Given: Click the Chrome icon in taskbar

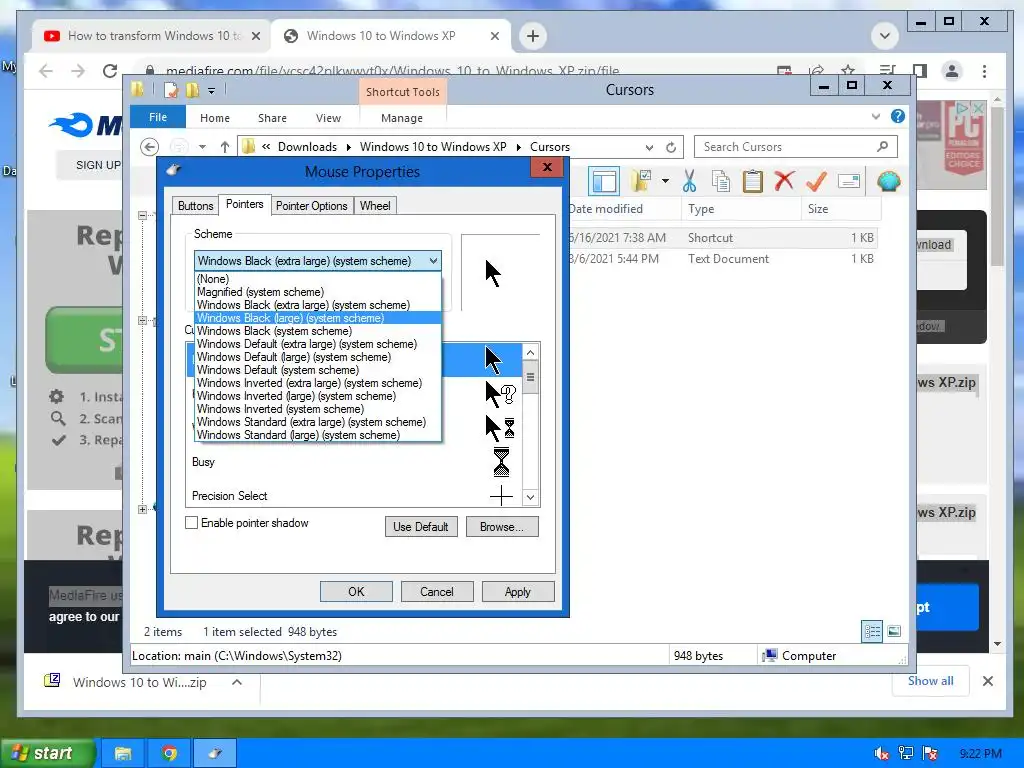Looking at the screenshot, I should click(x=169, y=754).
